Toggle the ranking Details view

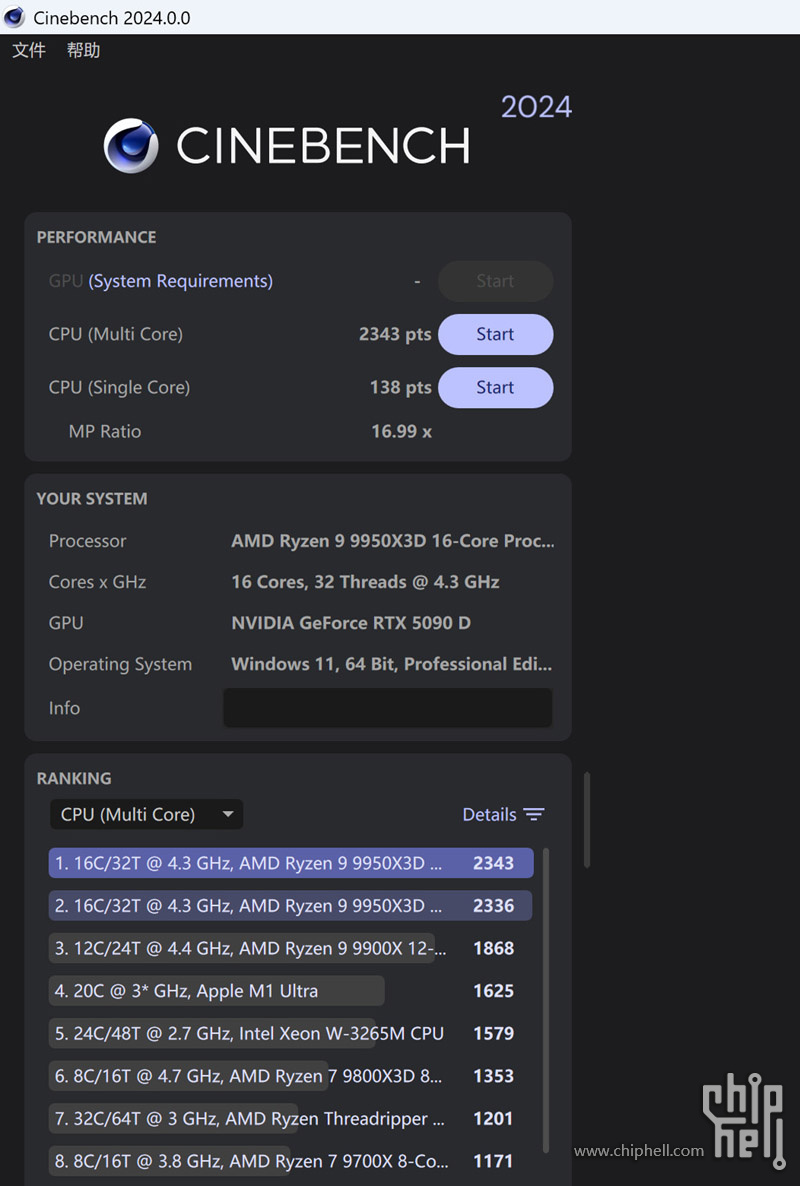pos(490,815)
